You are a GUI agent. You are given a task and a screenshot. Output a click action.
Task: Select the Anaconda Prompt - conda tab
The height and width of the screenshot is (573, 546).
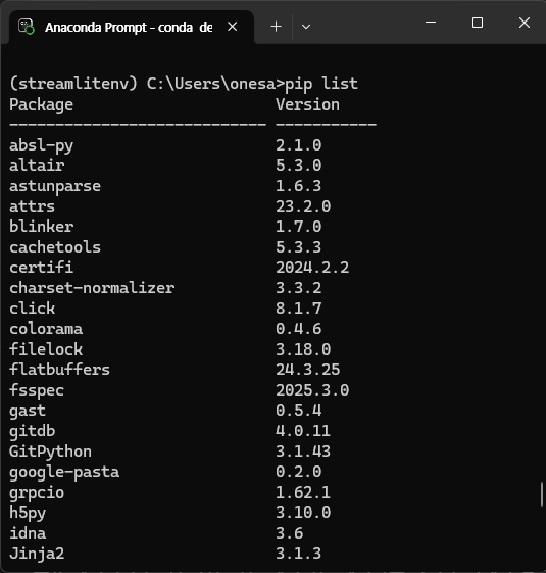(131, 27)
